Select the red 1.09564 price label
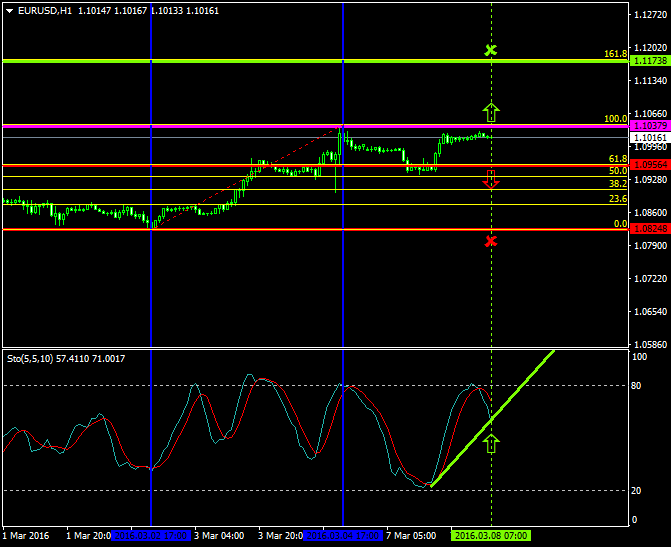671x547 pixels. (x=650, y=165)
